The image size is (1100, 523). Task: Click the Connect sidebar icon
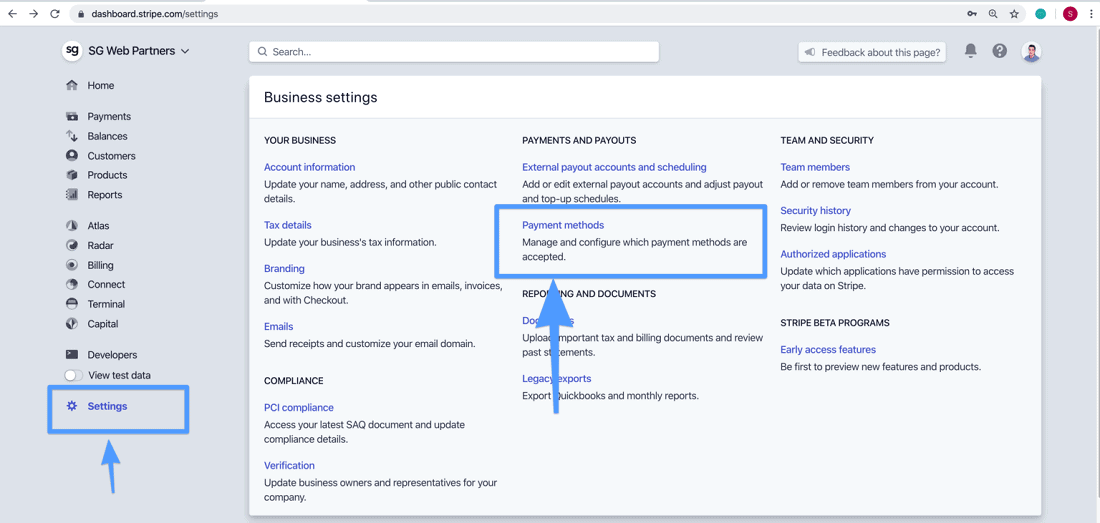(x=72, y=285)
